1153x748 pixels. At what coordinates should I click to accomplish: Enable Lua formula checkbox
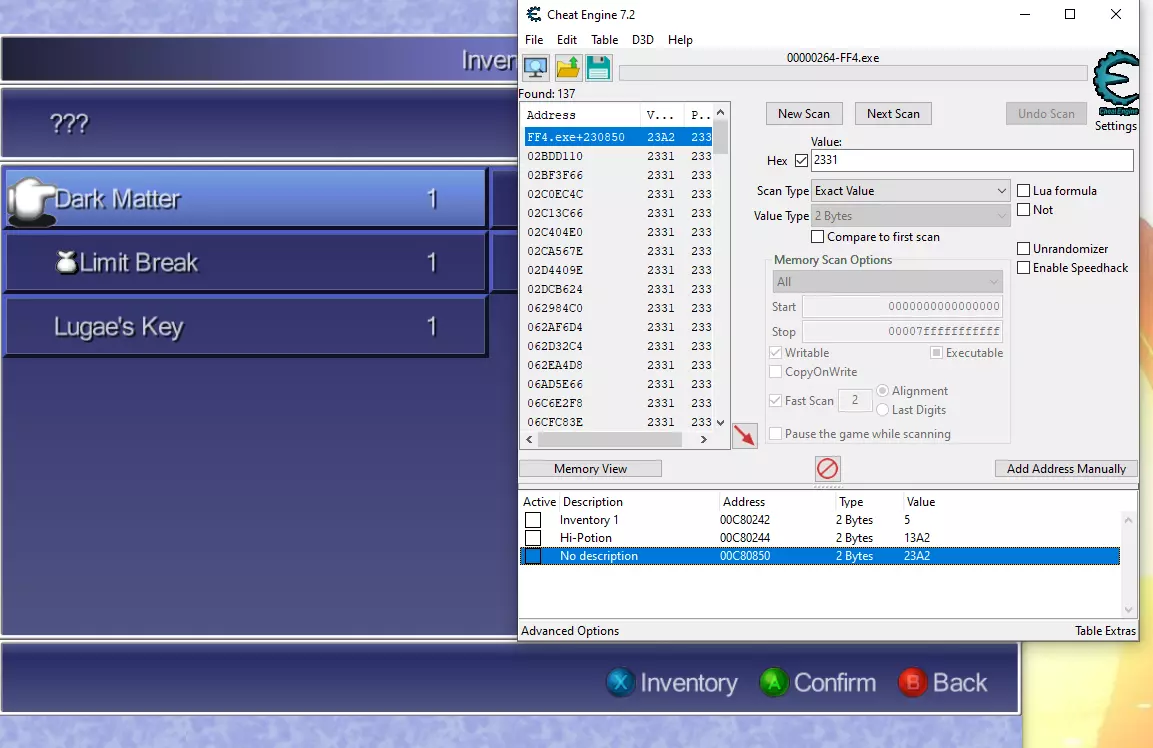tap(1023, 190)
